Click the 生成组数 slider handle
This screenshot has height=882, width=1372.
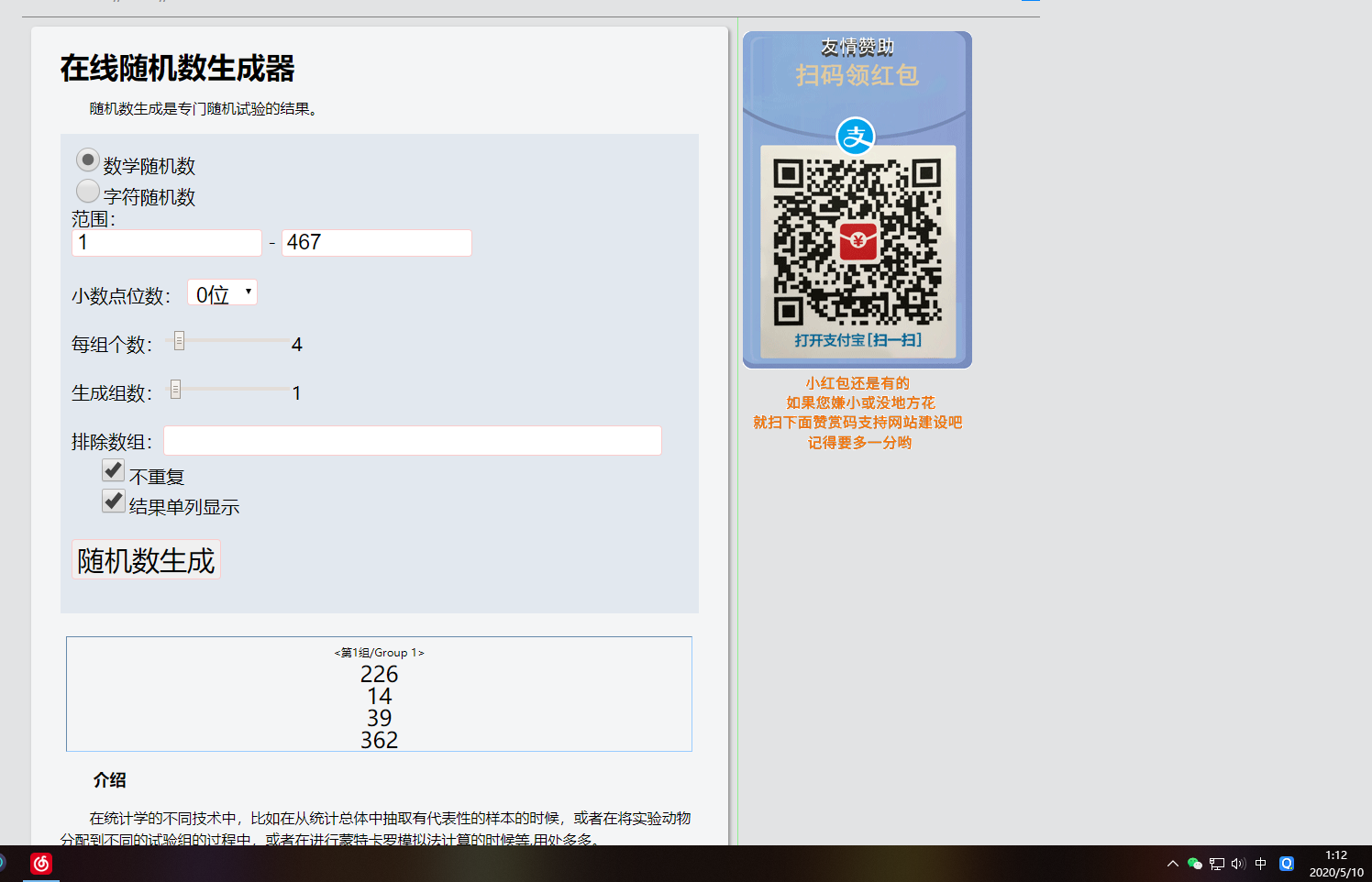pyautogui.click(x=176, y=390)
